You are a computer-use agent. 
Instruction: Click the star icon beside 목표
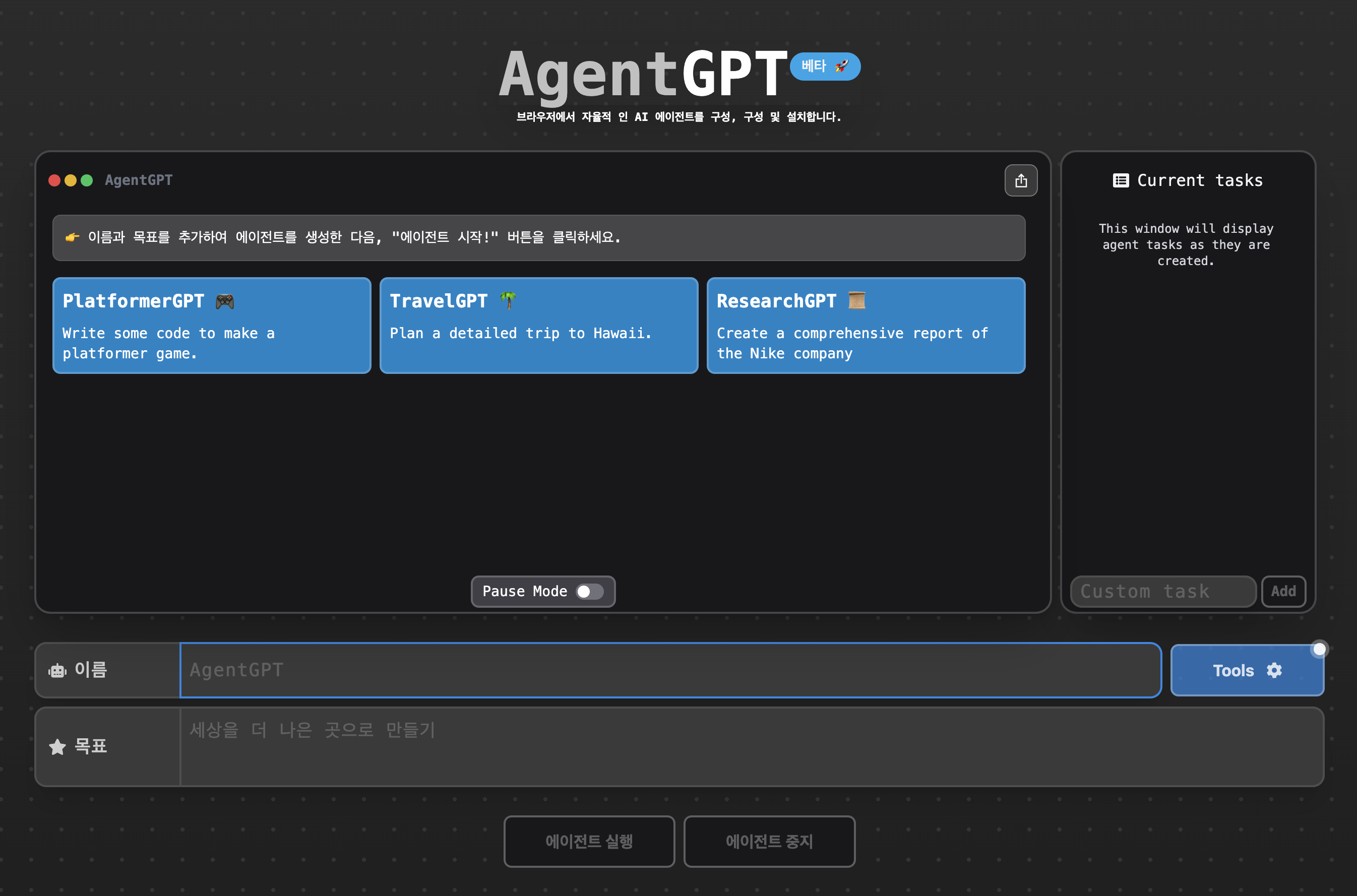57,747
